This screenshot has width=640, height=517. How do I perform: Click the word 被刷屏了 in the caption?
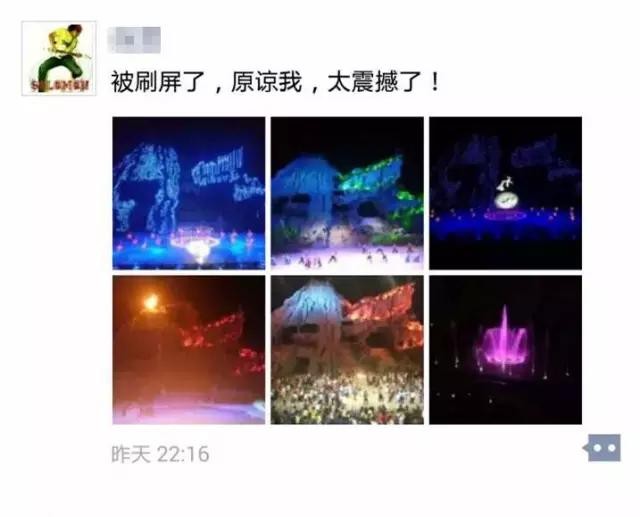(158, 82)
